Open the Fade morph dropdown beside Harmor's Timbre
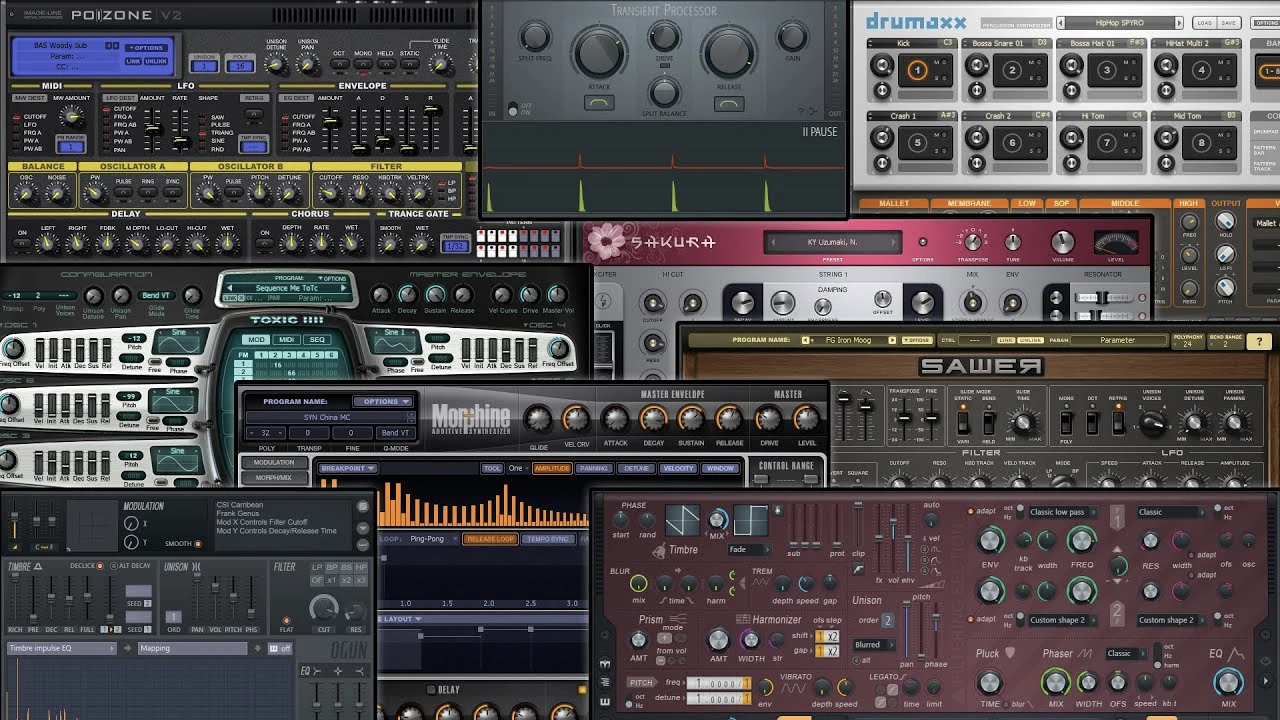This screenshot has width=1280, height=720. (x=748, y=549)
